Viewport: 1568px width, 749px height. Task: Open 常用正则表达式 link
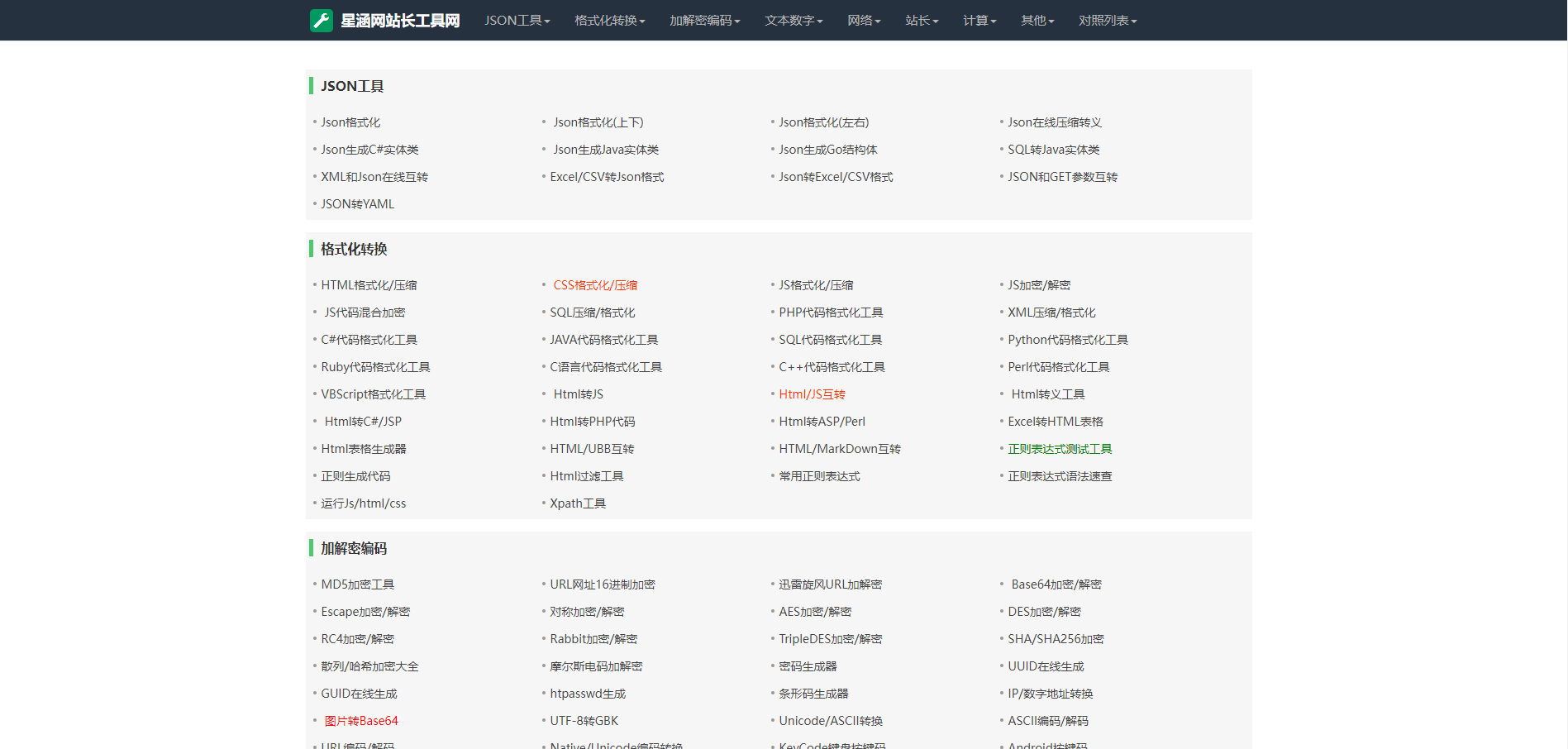(x=819, y=476)
